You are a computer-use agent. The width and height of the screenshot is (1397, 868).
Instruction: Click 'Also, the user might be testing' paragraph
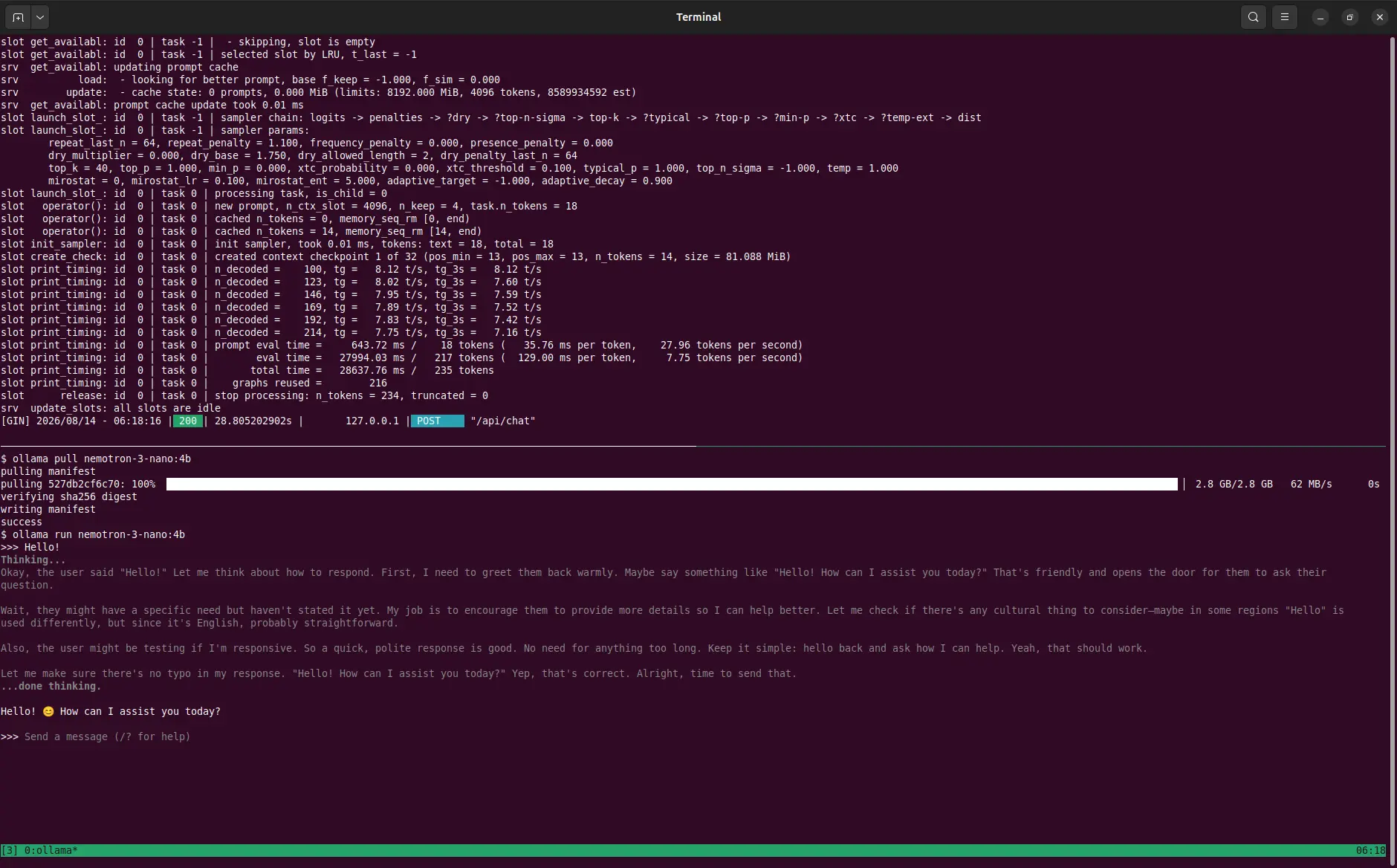pyautogui.click(x=574, y=648)
